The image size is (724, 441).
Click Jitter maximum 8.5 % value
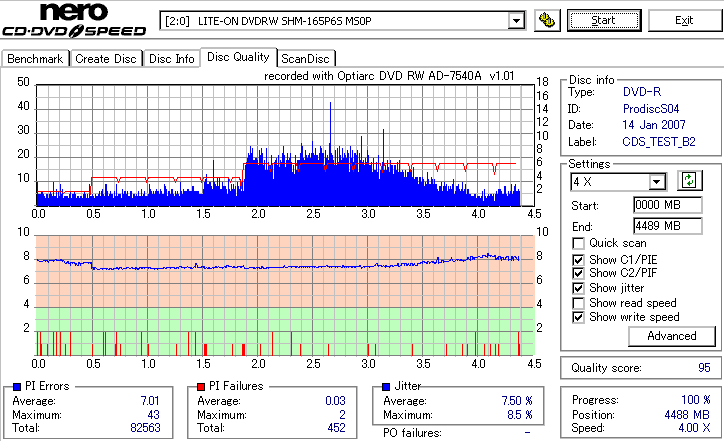[520, 415]
